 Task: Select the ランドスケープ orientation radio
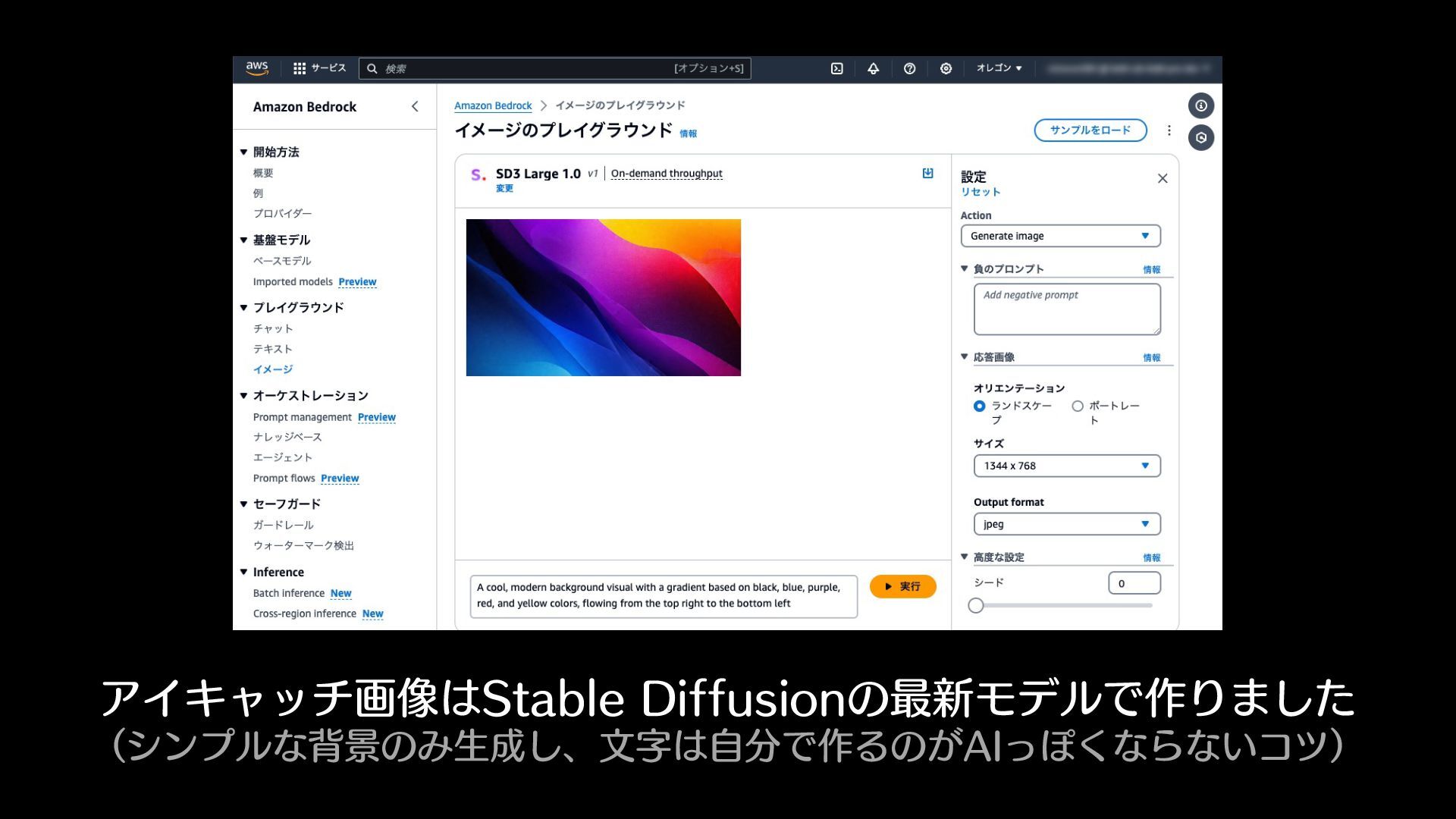coord(980,406)
